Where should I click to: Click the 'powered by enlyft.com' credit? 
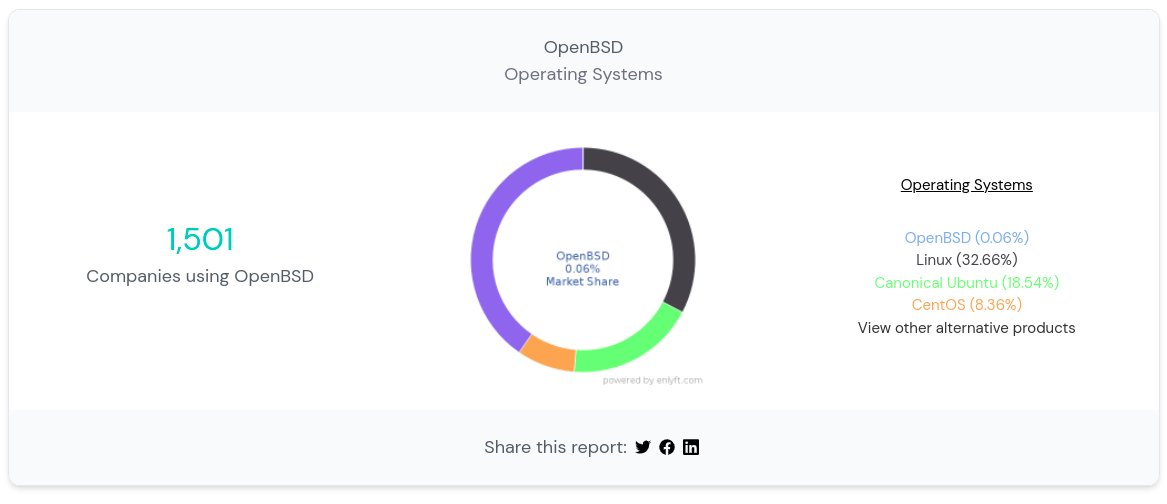(x=652, y=380)
